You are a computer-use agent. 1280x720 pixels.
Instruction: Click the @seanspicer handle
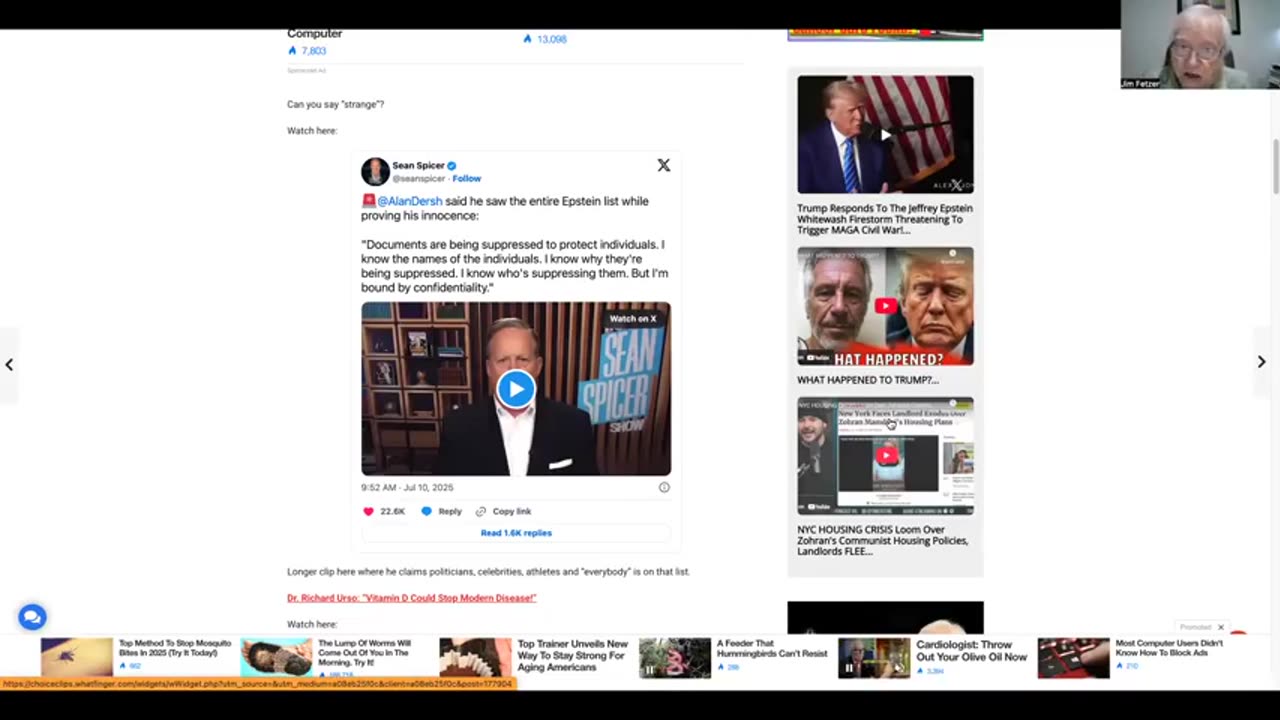tap(420, 178)
